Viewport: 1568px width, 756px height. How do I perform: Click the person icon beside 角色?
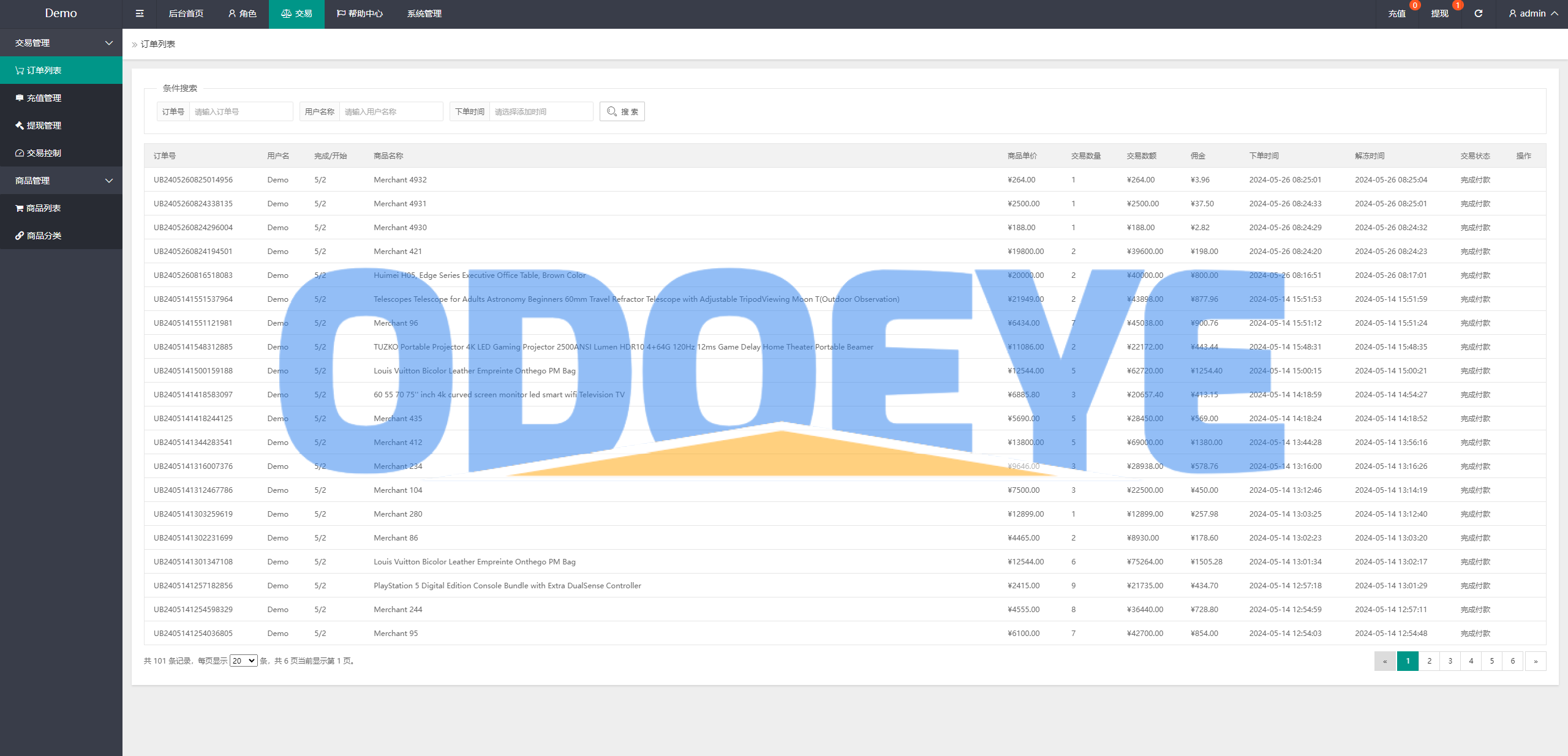232,13
